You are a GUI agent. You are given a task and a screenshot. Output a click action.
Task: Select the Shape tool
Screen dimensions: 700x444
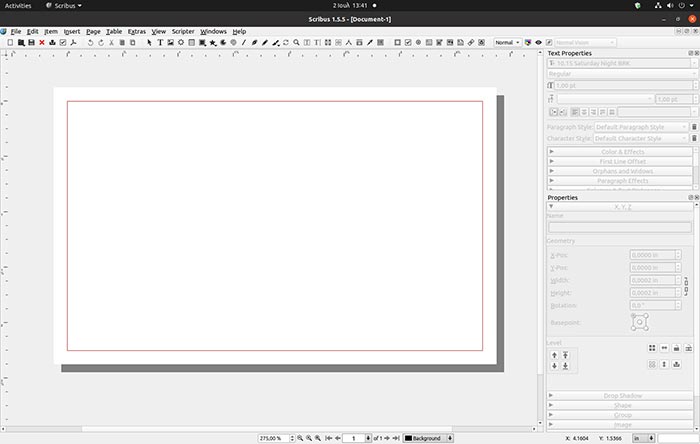point(202,42)
